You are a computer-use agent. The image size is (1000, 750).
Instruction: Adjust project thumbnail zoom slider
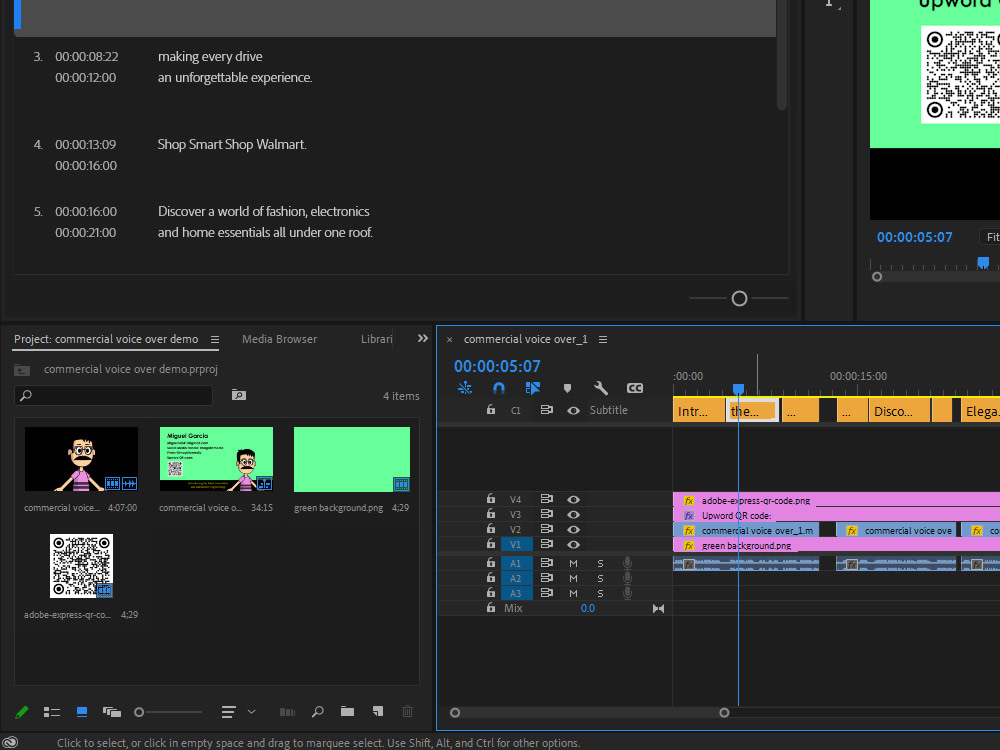click(139, 712)
